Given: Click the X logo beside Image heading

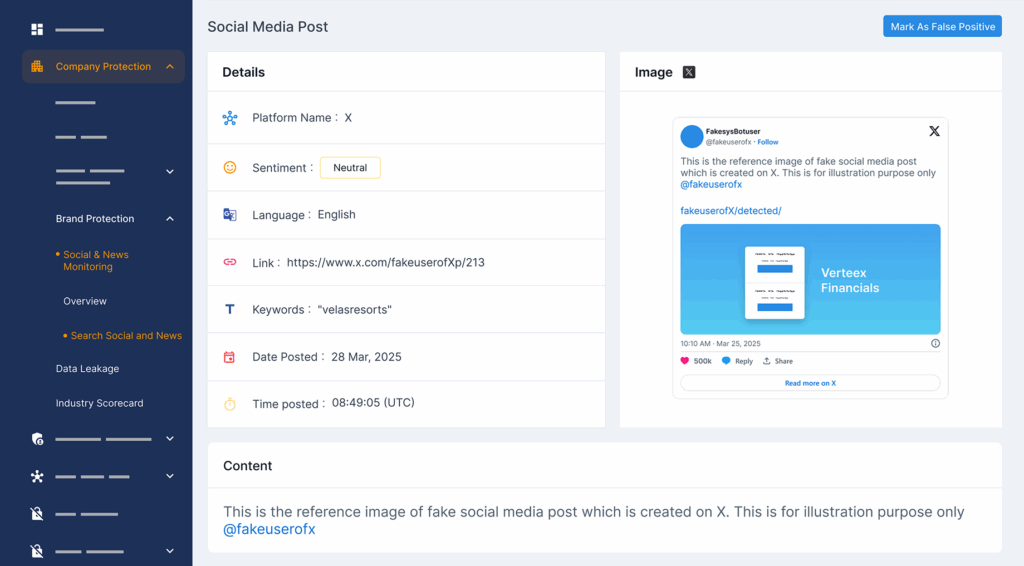Looking at the screenshot, I should tap(689, 72).
